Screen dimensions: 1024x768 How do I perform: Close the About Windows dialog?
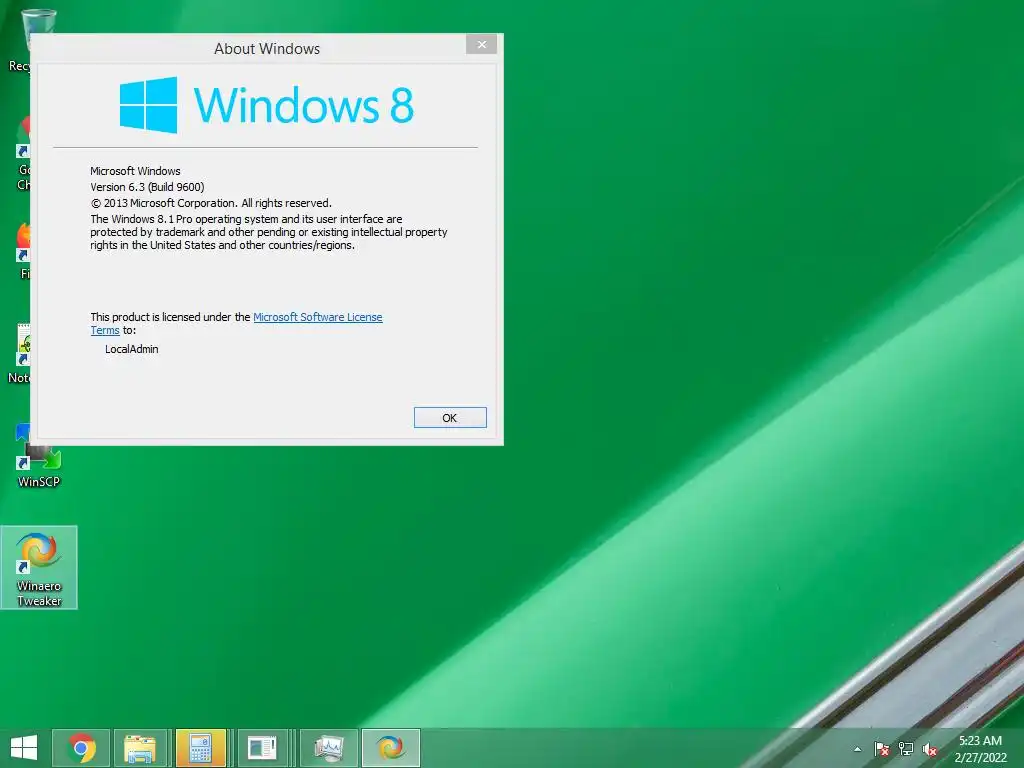coord(481,44)
